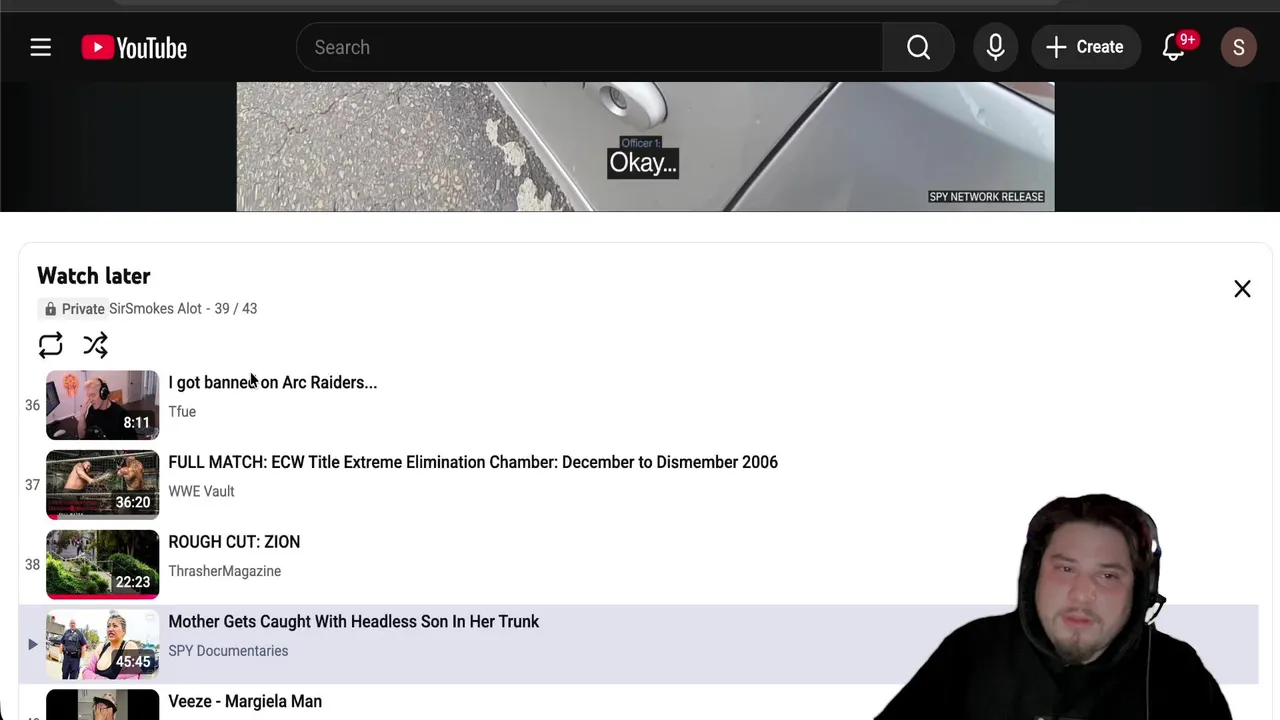1280x720 pixels.
Task: Toggle loop playlist
Action: tap(50, 345)
